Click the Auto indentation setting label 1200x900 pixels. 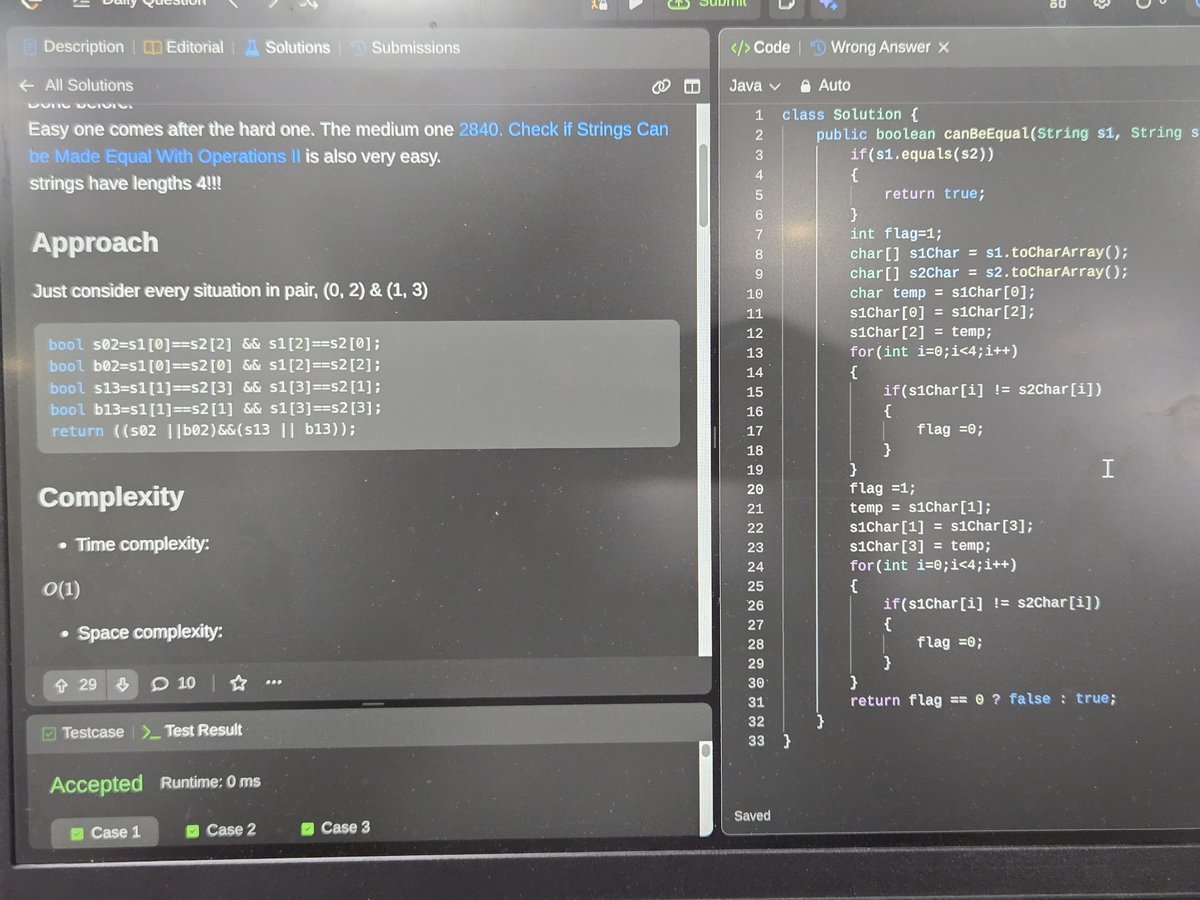[834, 86]
